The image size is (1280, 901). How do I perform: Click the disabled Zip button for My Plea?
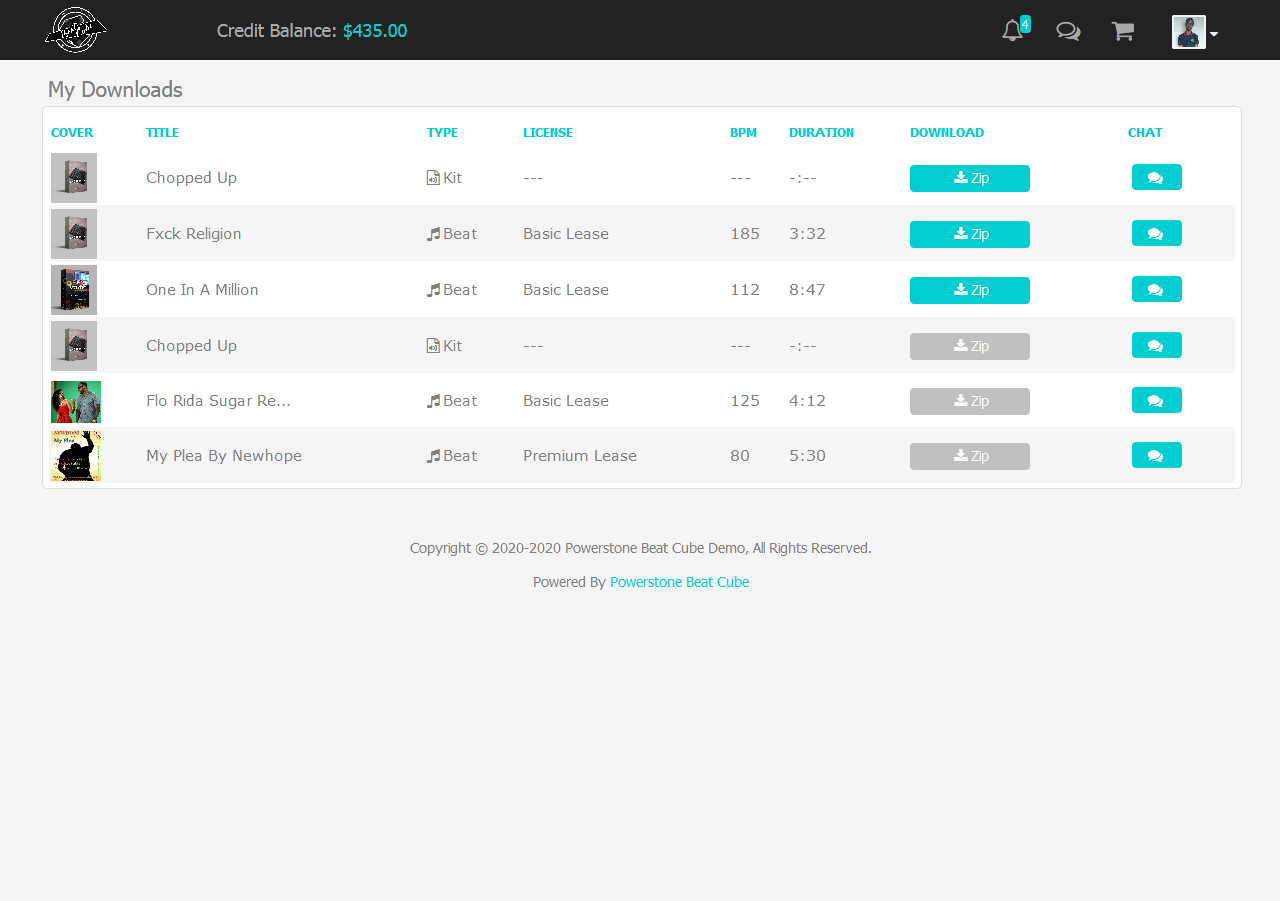(969, 456)
